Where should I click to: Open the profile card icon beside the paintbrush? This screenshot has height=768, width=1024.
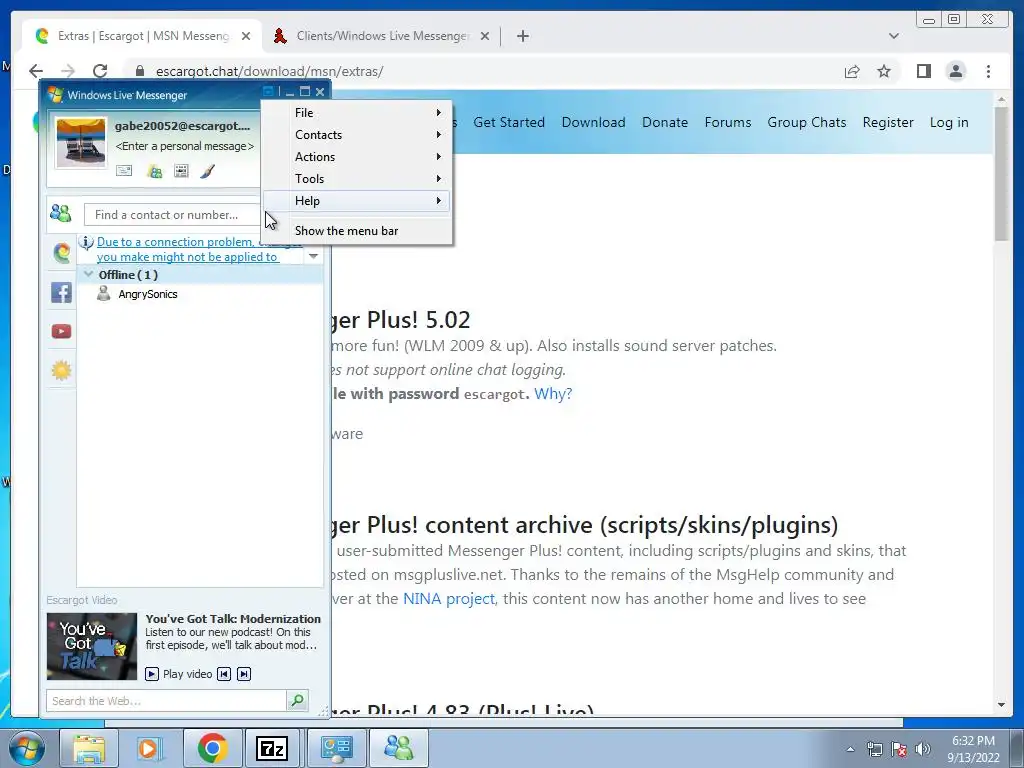181,171
